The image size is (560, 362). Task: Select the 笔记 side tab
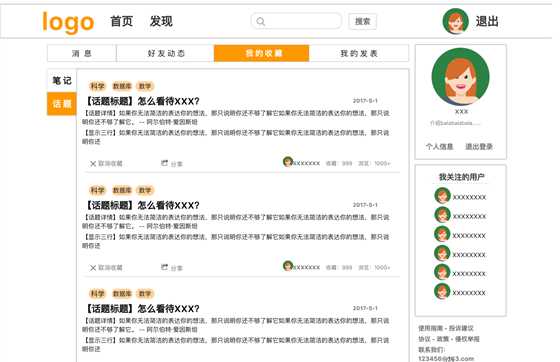click(62, 81)
